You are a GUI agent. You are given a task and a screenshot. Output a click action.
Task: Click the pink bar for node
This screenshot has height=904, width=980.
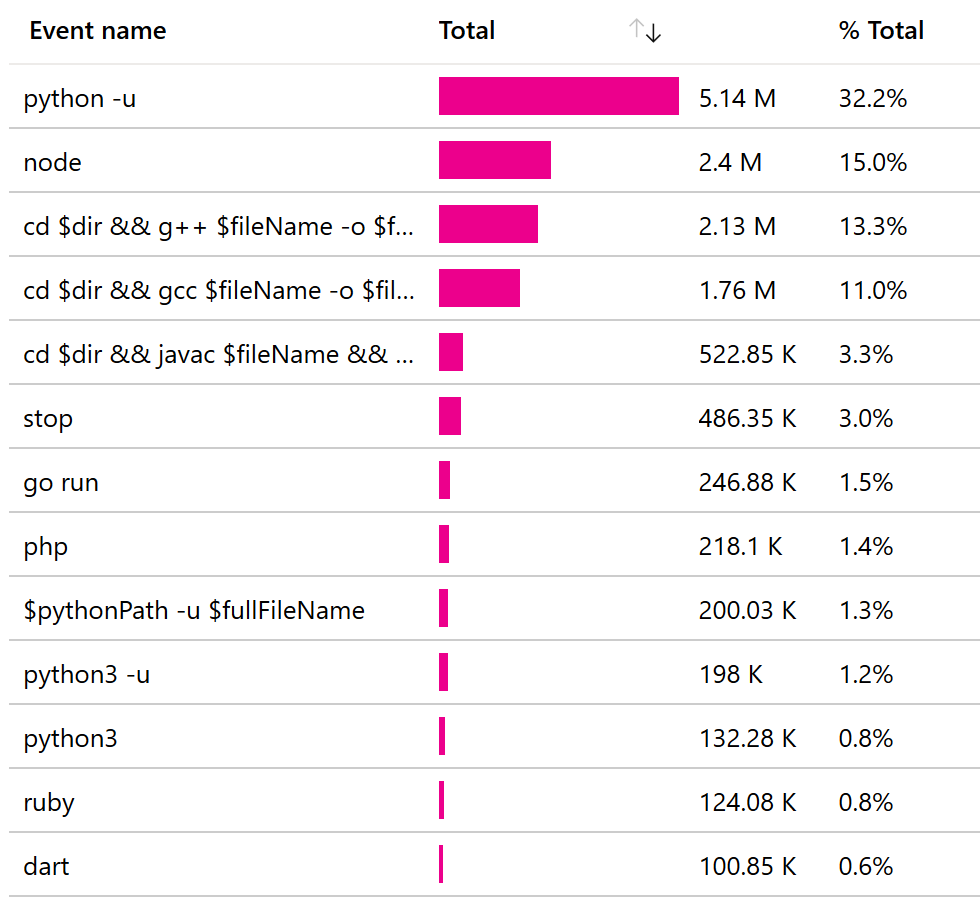click(494, 161)
